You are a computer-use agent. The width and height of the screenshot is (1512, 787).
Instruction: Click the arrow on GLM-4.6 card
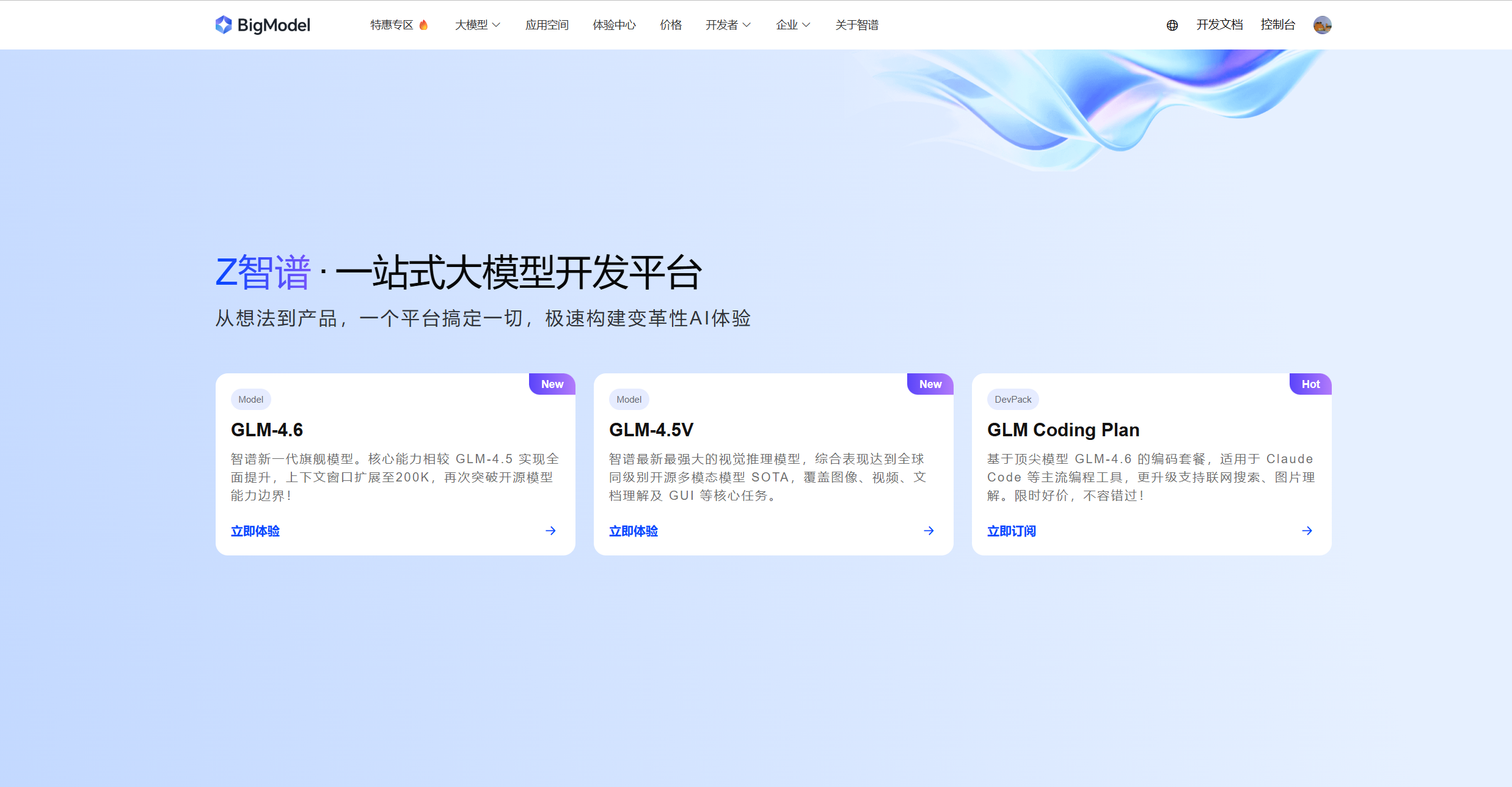tap(550, 531)
